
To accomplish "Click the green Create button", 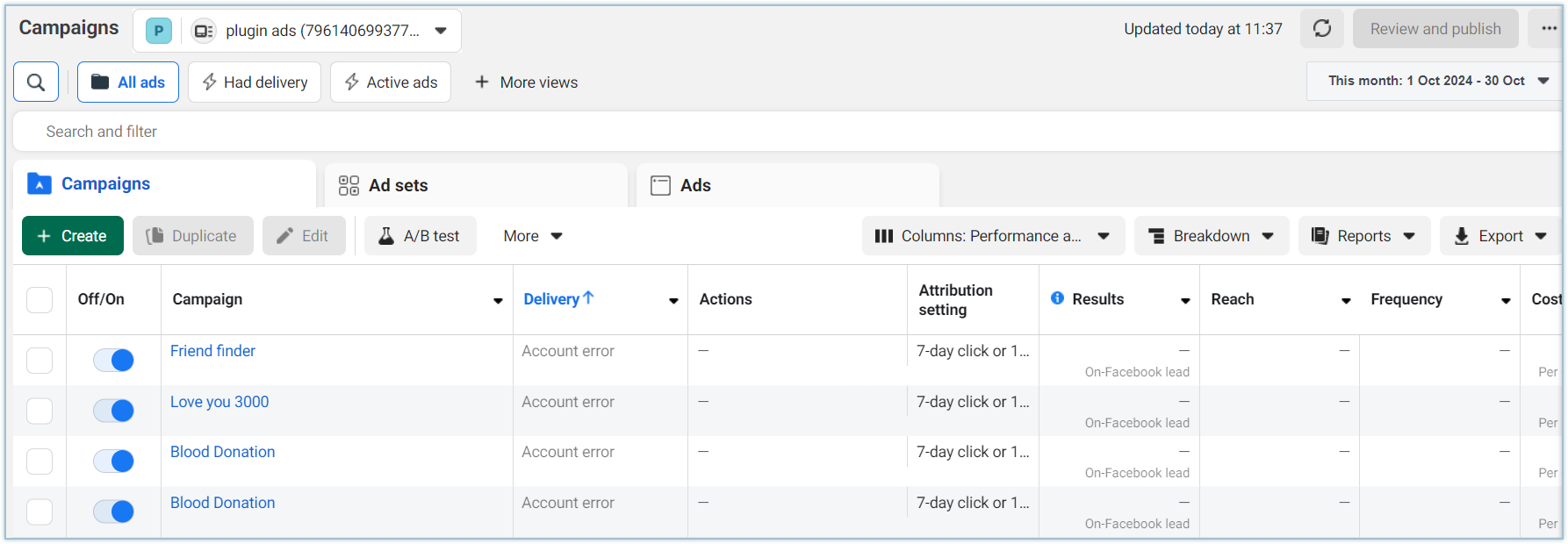I will pyautogui.click(x=72, y=236).
